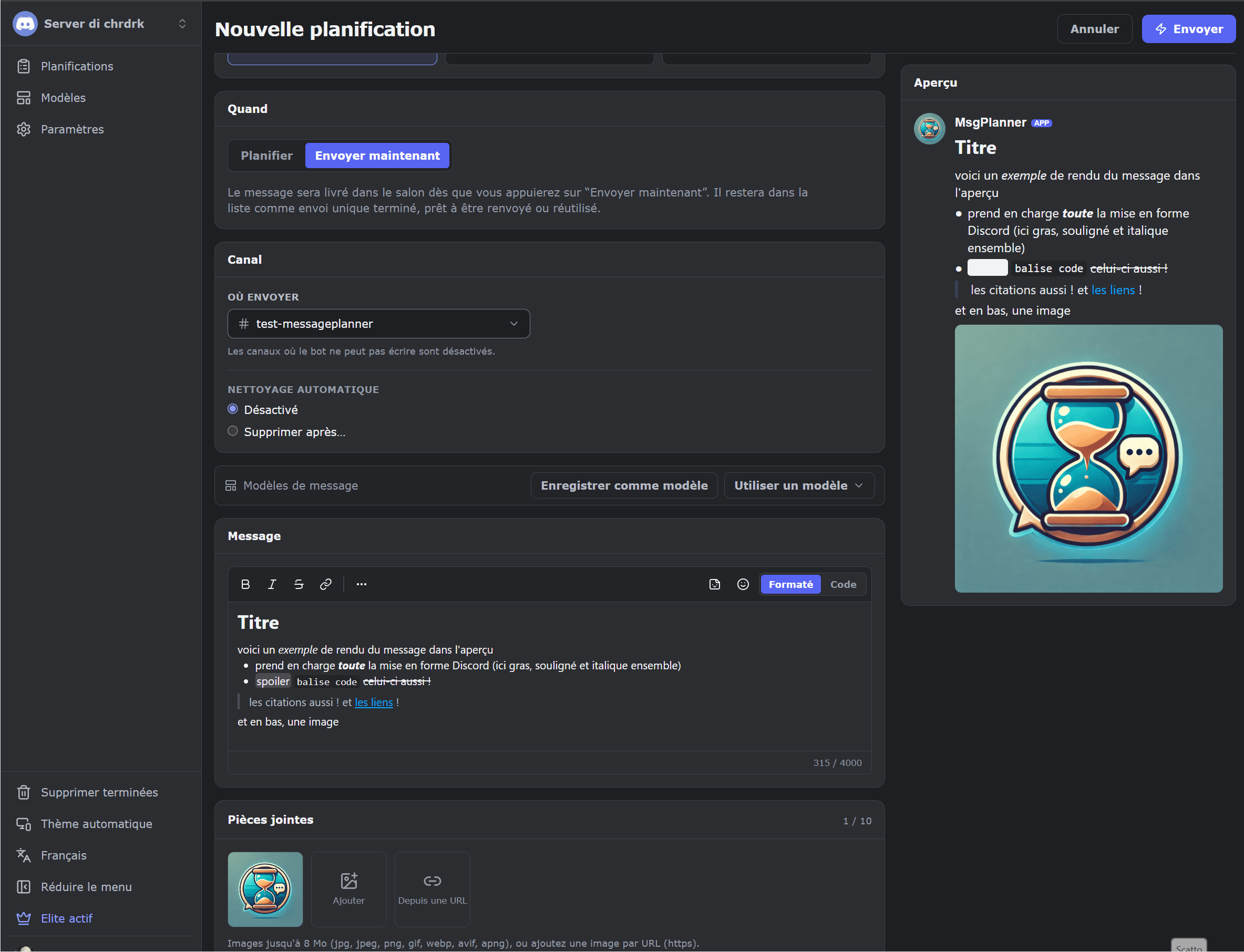Viewport: 1244px width, 952px height.
Task: Switch editor to Code mode
Action: pos(844,584)
